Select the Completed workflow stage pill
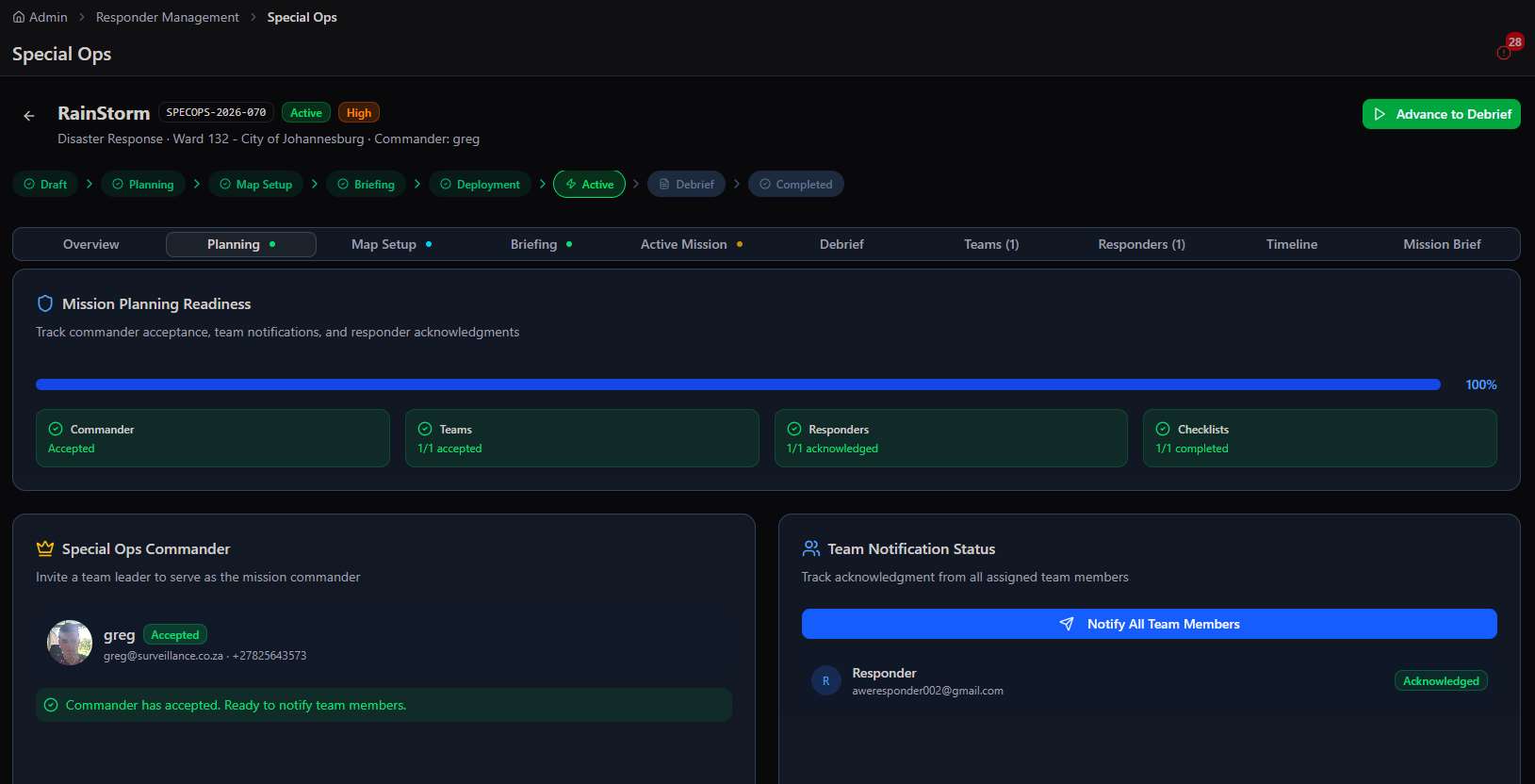The height and width of the screenshot is (784, 1535). click(x=795, y=184)
